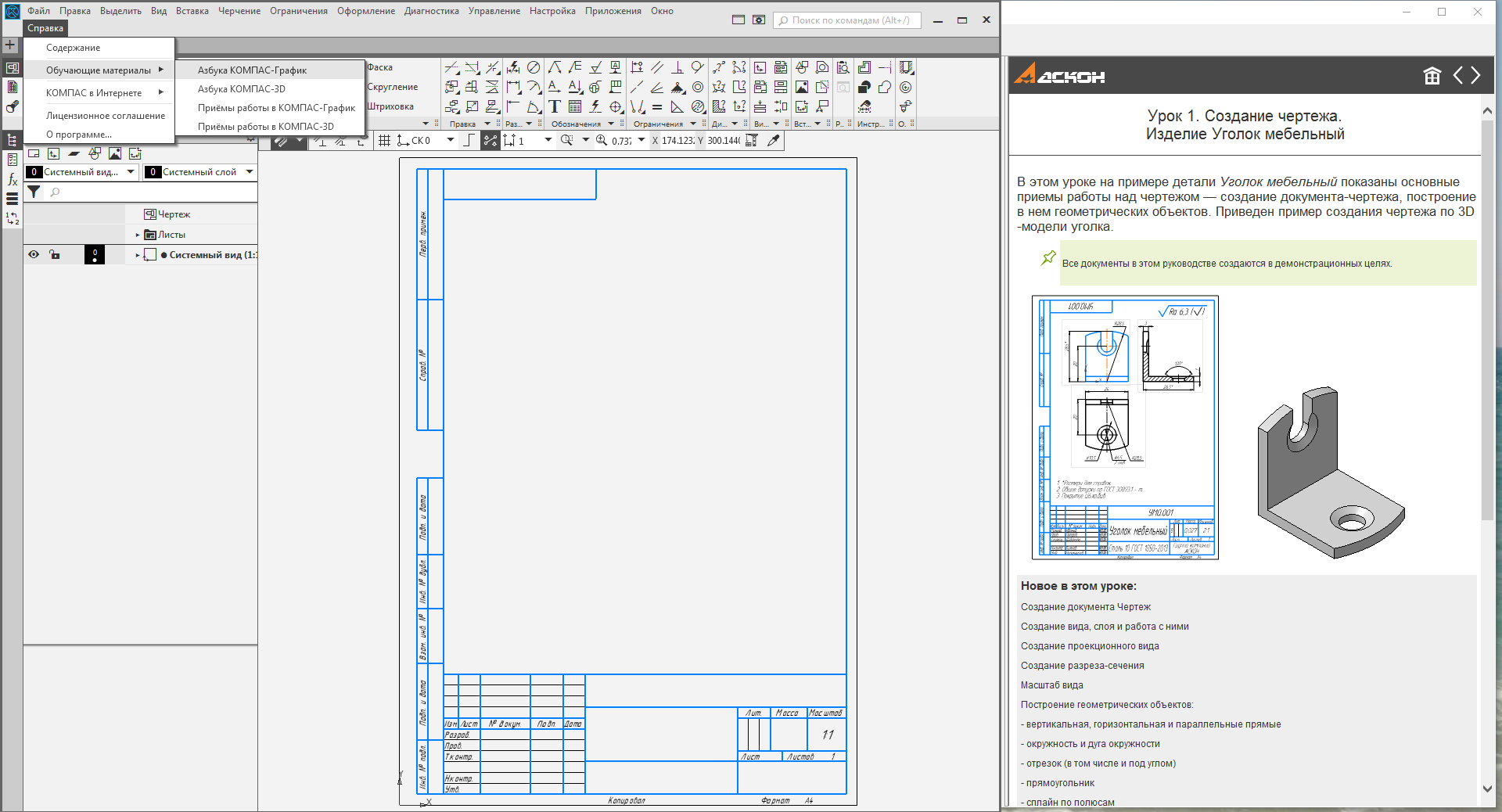Click the new view icon in tree toolbar

pyautogui.click(x=53, y=153)
